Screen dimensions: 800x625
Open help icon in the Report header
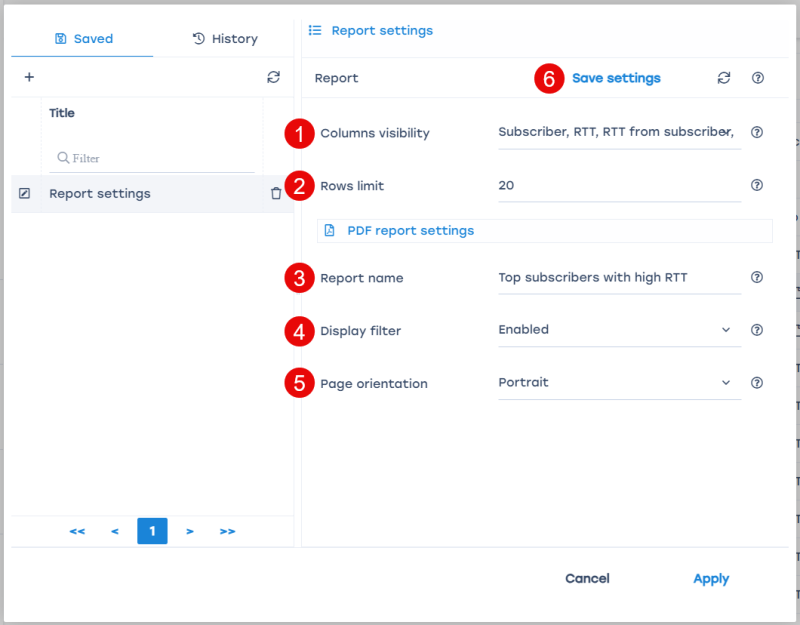[x=757, y=78]
